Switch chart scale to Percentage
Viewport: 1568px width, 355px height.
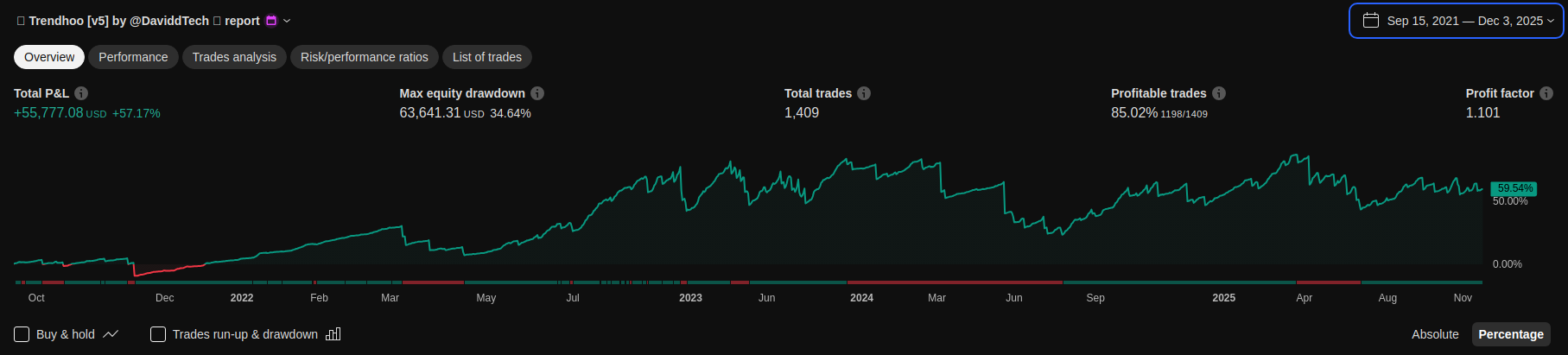1511,334
